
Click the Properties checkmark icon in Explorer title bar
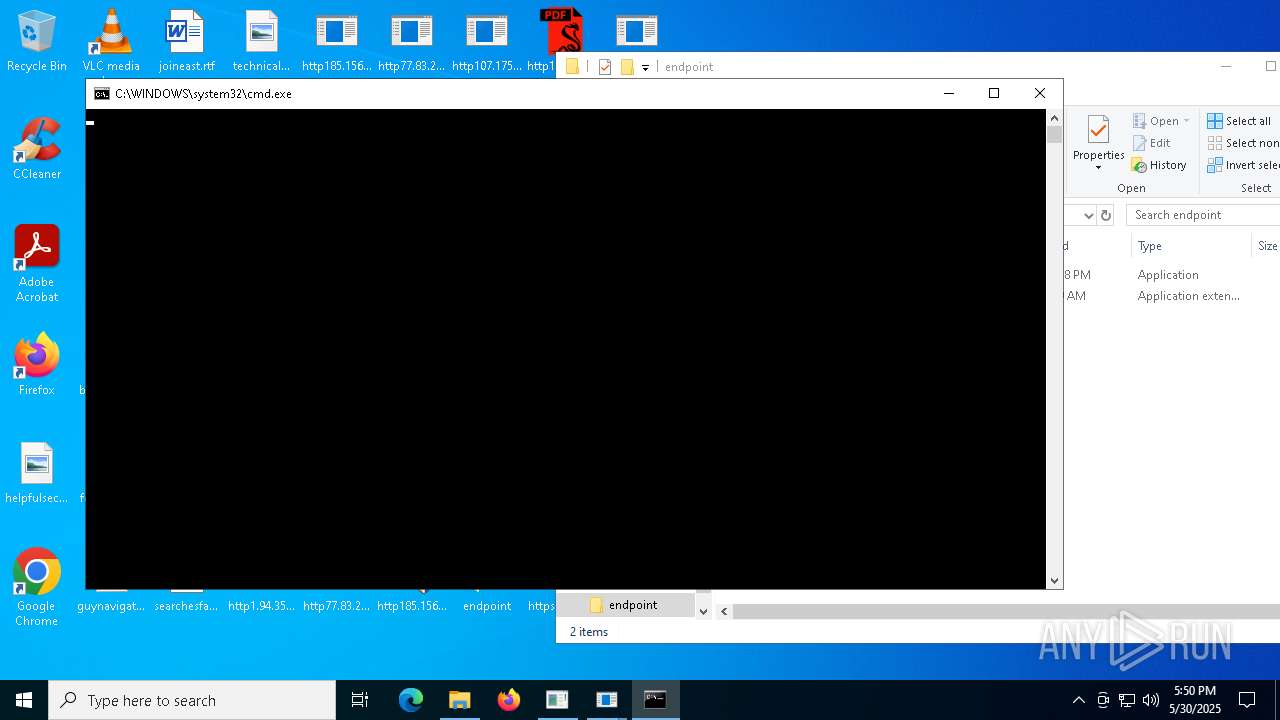(x=604, y=67)
